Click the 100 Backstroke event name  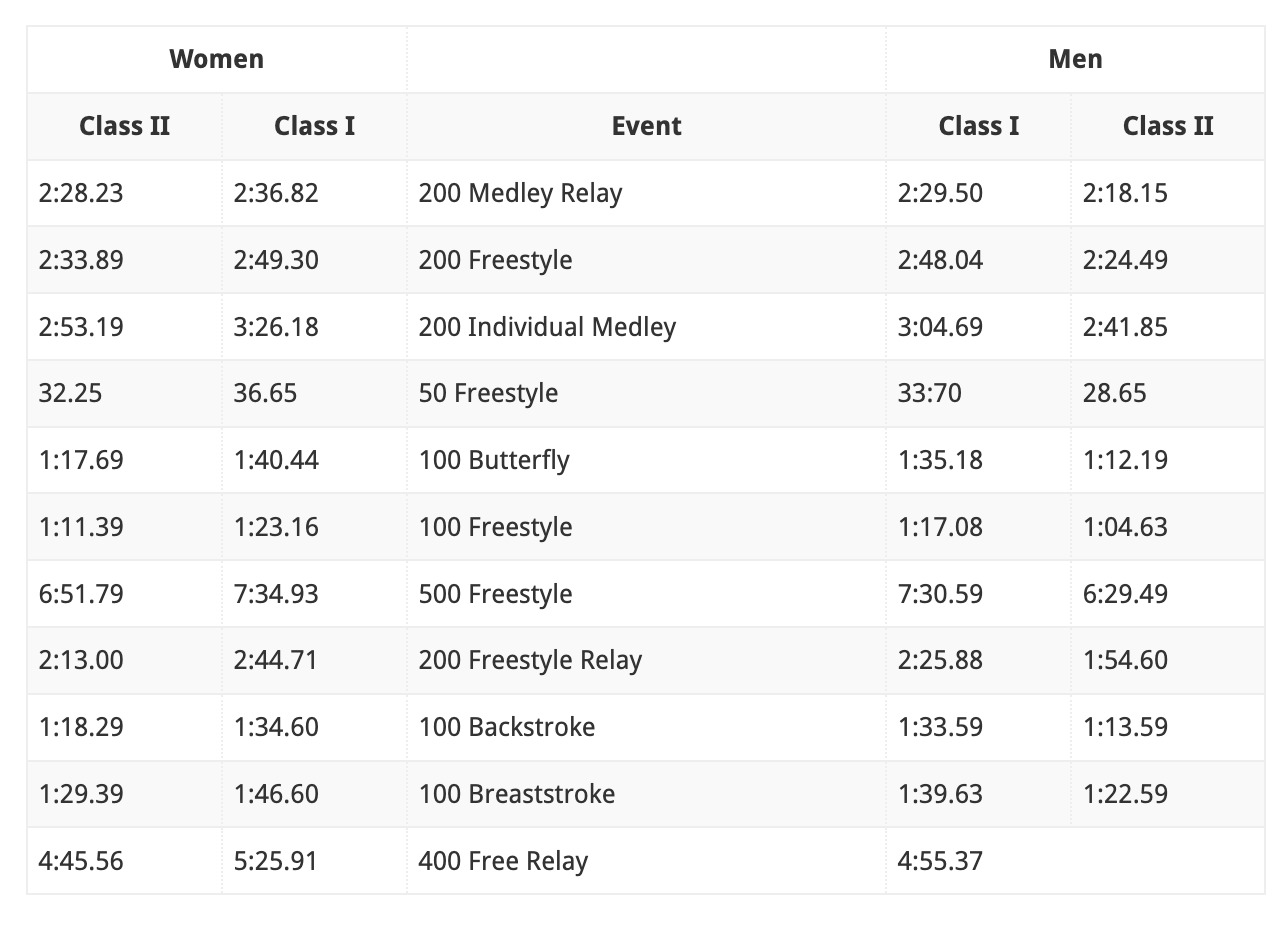(x=507, y=727)
